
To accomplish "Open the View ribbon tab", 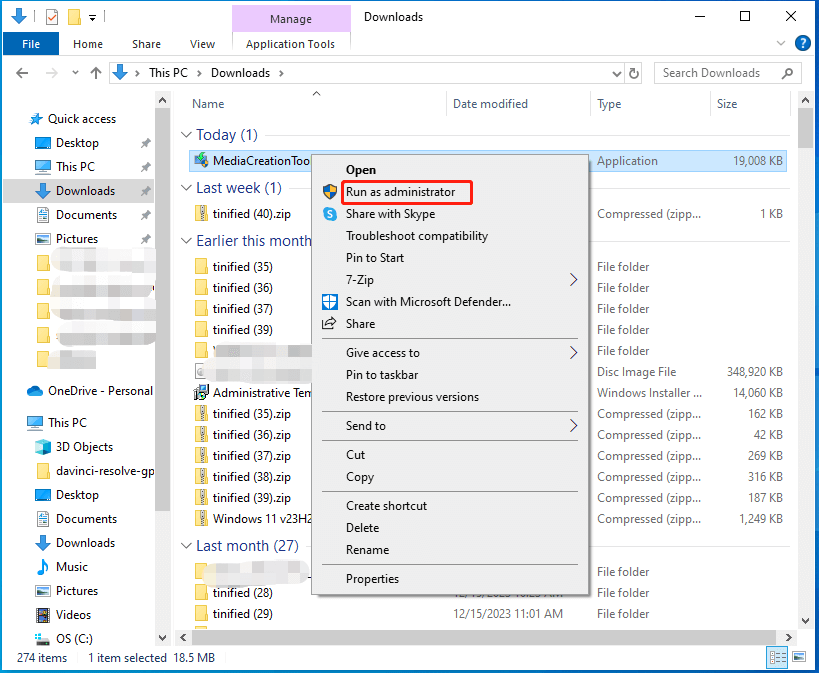I will click(x=202, y=44).
